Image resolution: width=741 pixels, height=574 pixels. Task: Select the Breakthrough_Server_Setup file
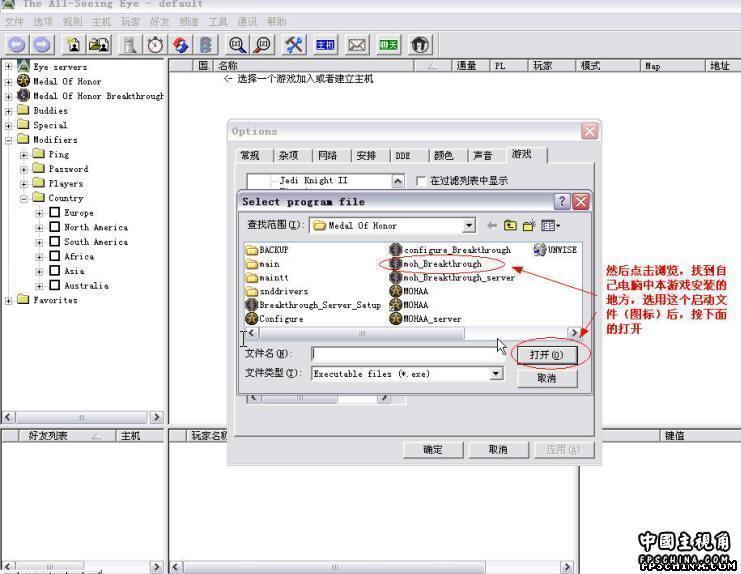[x=313, y=305]
